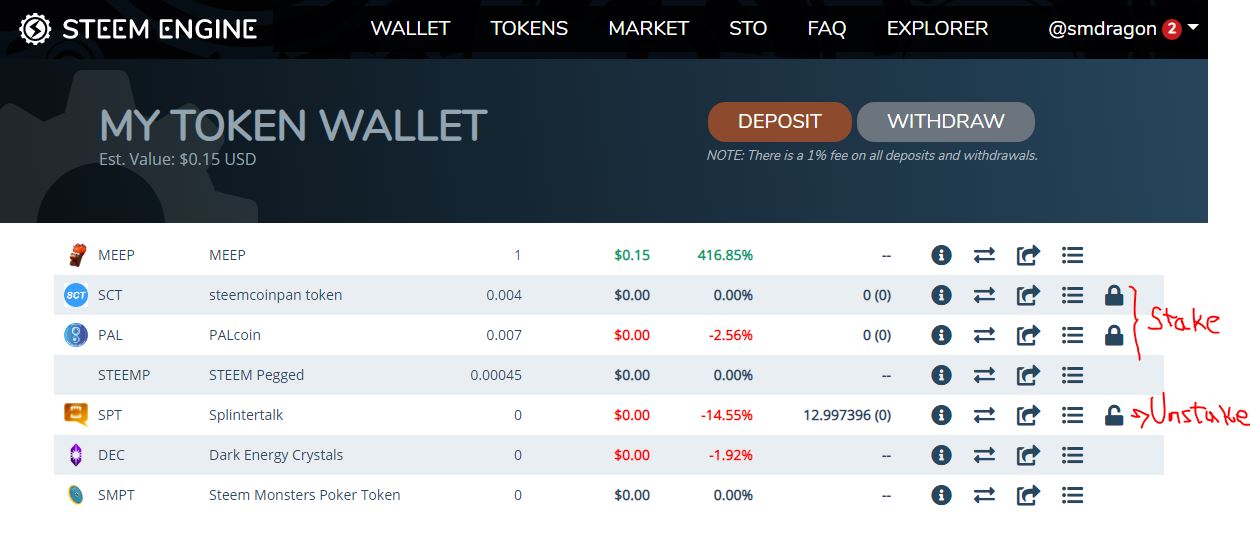Click the SCT token logo
1250x543 pixels.
pos(76,295)
